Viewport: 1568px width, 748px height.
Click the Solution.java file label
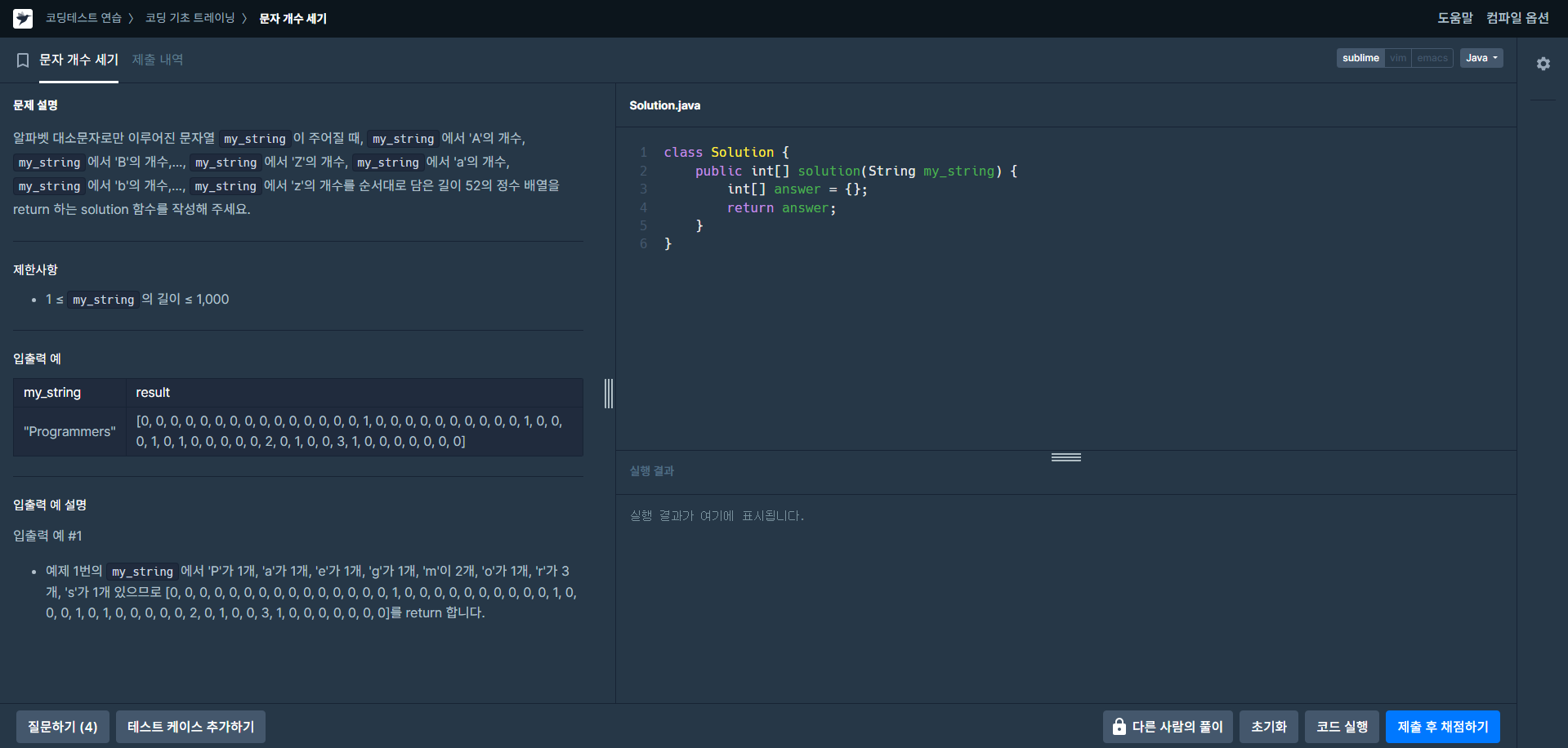click(665, 105)
